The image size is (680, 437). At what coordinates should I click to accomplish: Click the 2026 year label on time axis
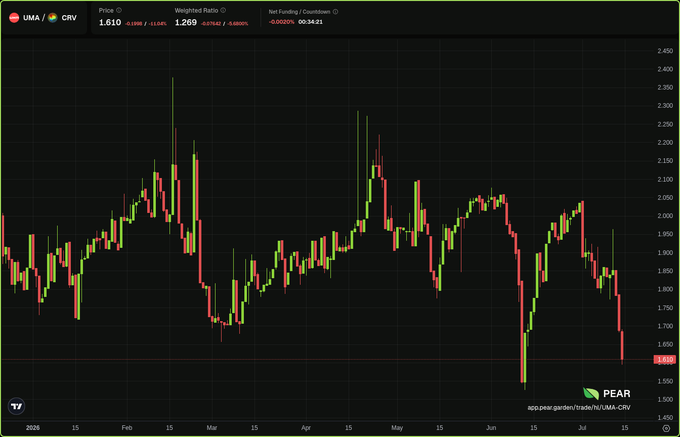tap(33, 428)
